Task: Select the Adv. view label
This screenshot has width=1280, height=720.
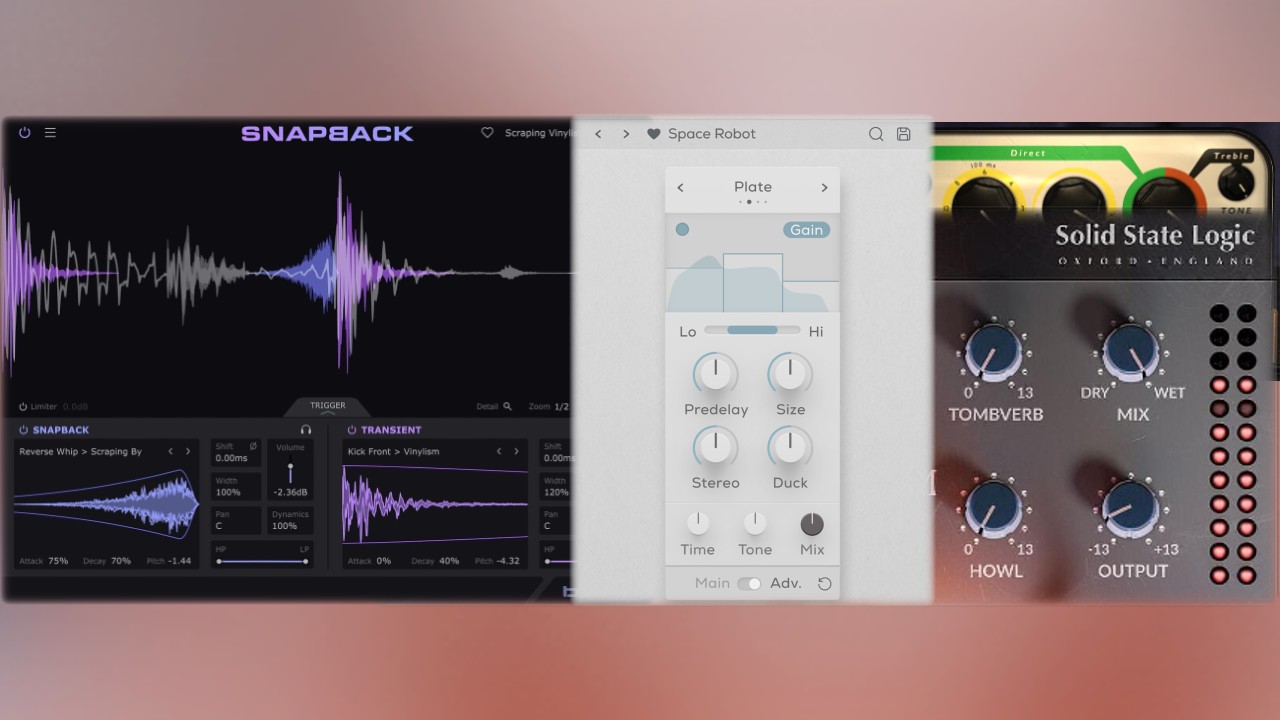Action: [x=786, y=584]
